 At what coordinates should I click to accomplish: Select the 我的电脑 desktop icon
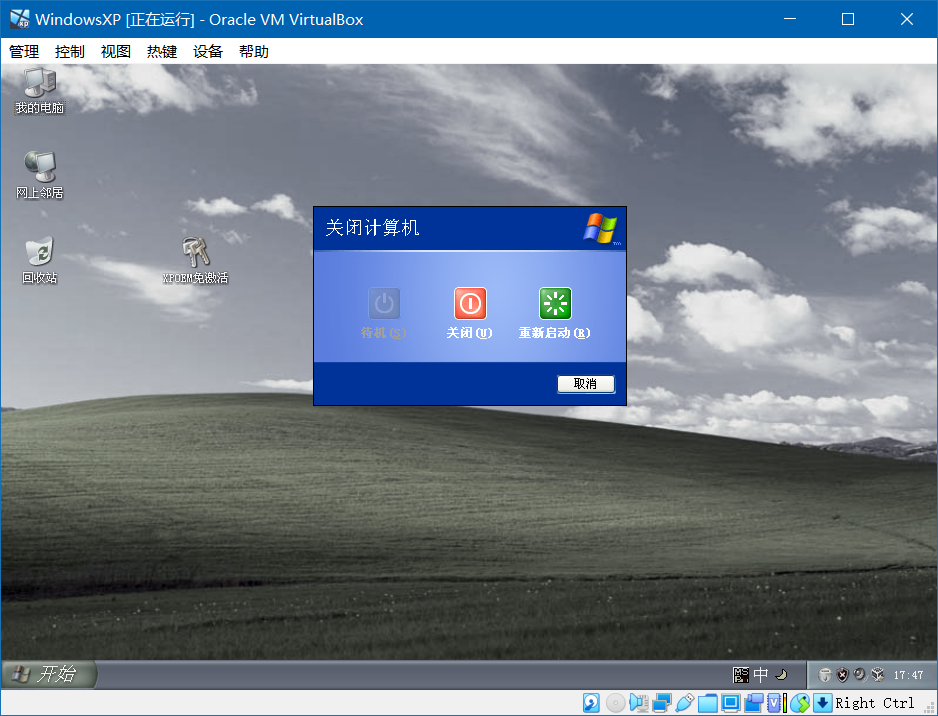pos(39,91)
